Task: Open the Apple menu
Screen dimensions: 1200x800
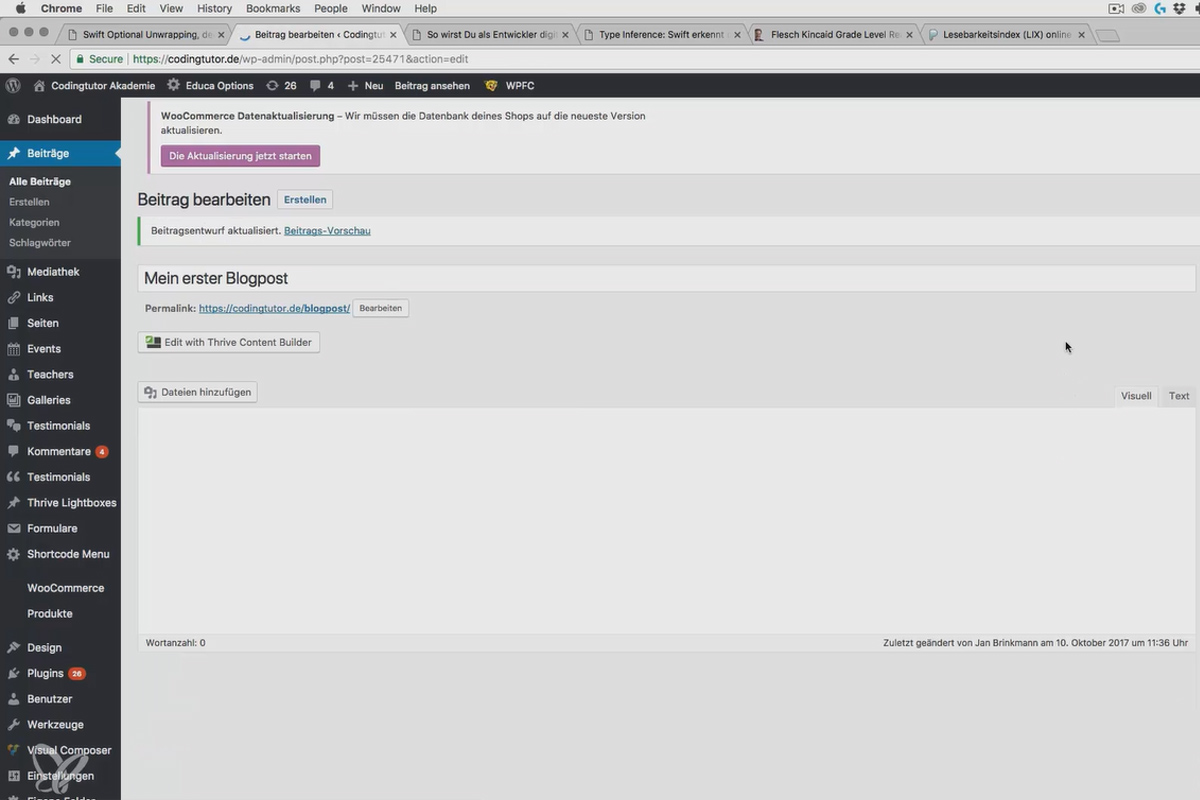Action: point(20,8)
